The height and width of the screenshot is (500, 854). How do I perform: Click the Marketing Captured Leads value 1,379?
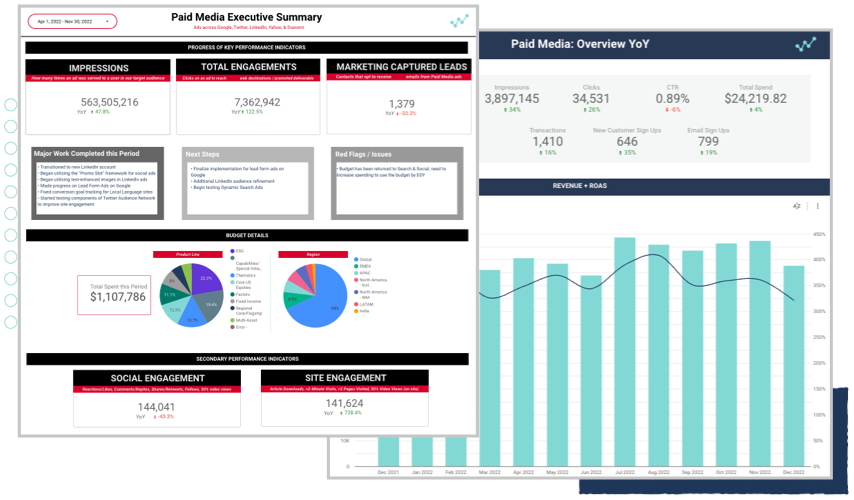coord(401,103)
